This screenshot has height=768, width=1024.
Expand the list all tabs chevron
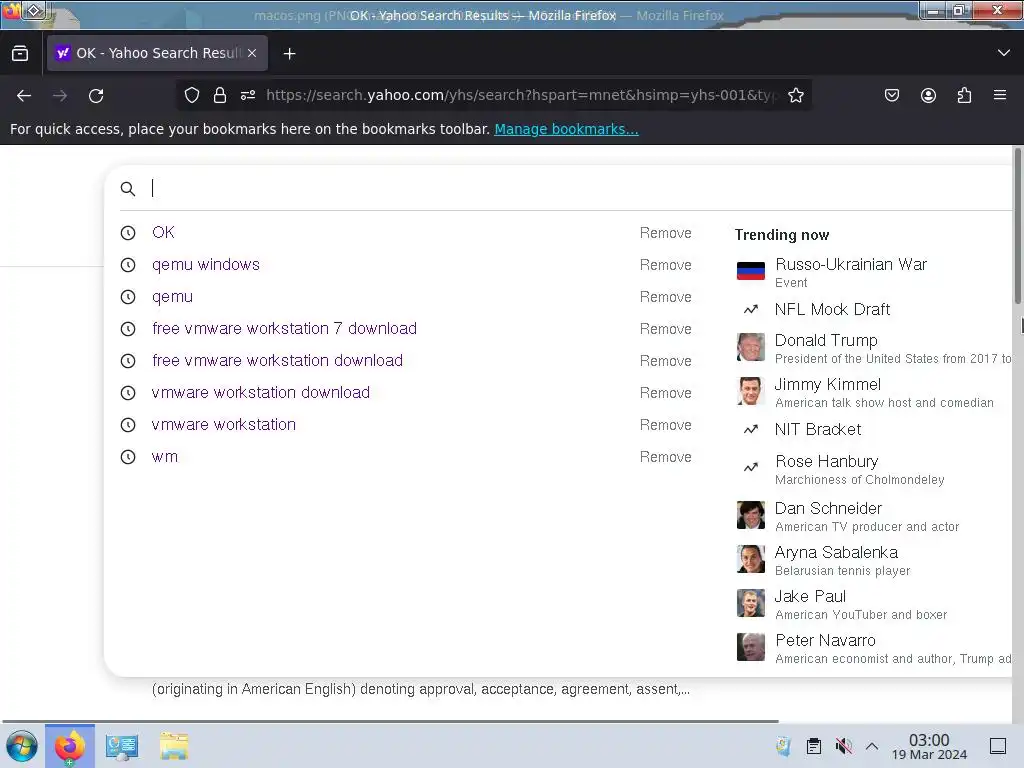(x=1004, y=53)
